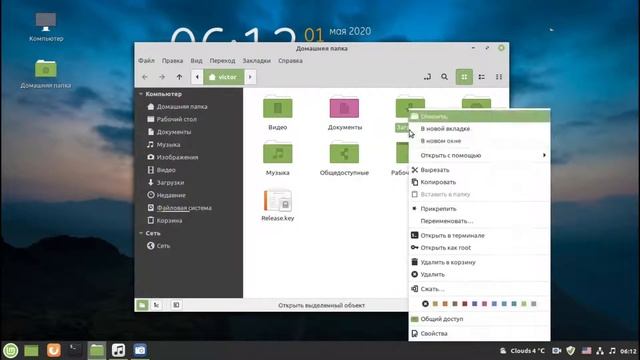Viewport: 640px width, 360px height.
Task: Reset folder color with black circle icon
Action: coord(425,304)
